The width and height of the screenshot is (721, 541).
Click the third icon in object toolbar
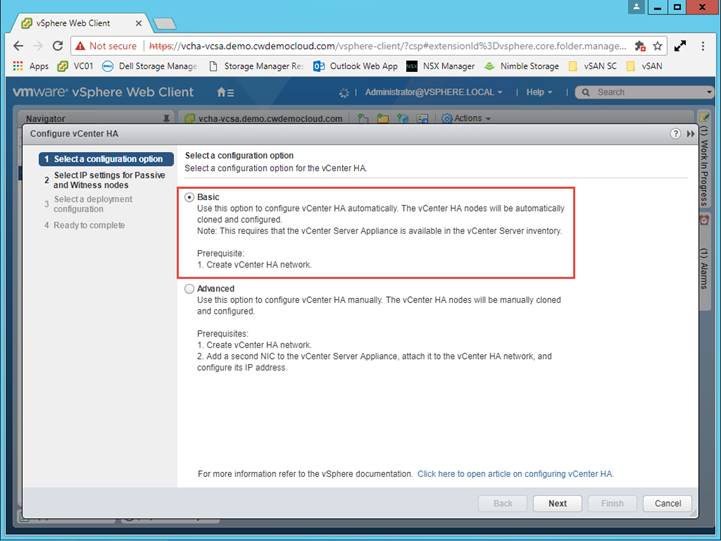click(403, 119)
